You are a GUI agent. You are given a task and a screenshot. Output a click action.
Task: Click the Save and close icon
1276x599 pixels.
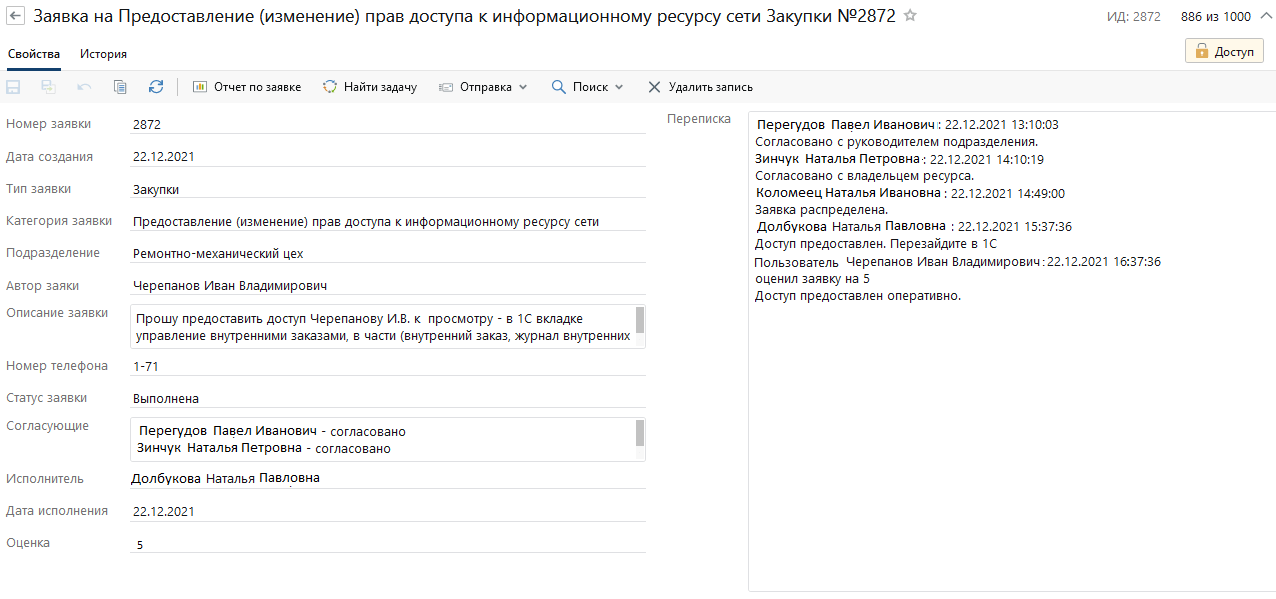(48, 87)
